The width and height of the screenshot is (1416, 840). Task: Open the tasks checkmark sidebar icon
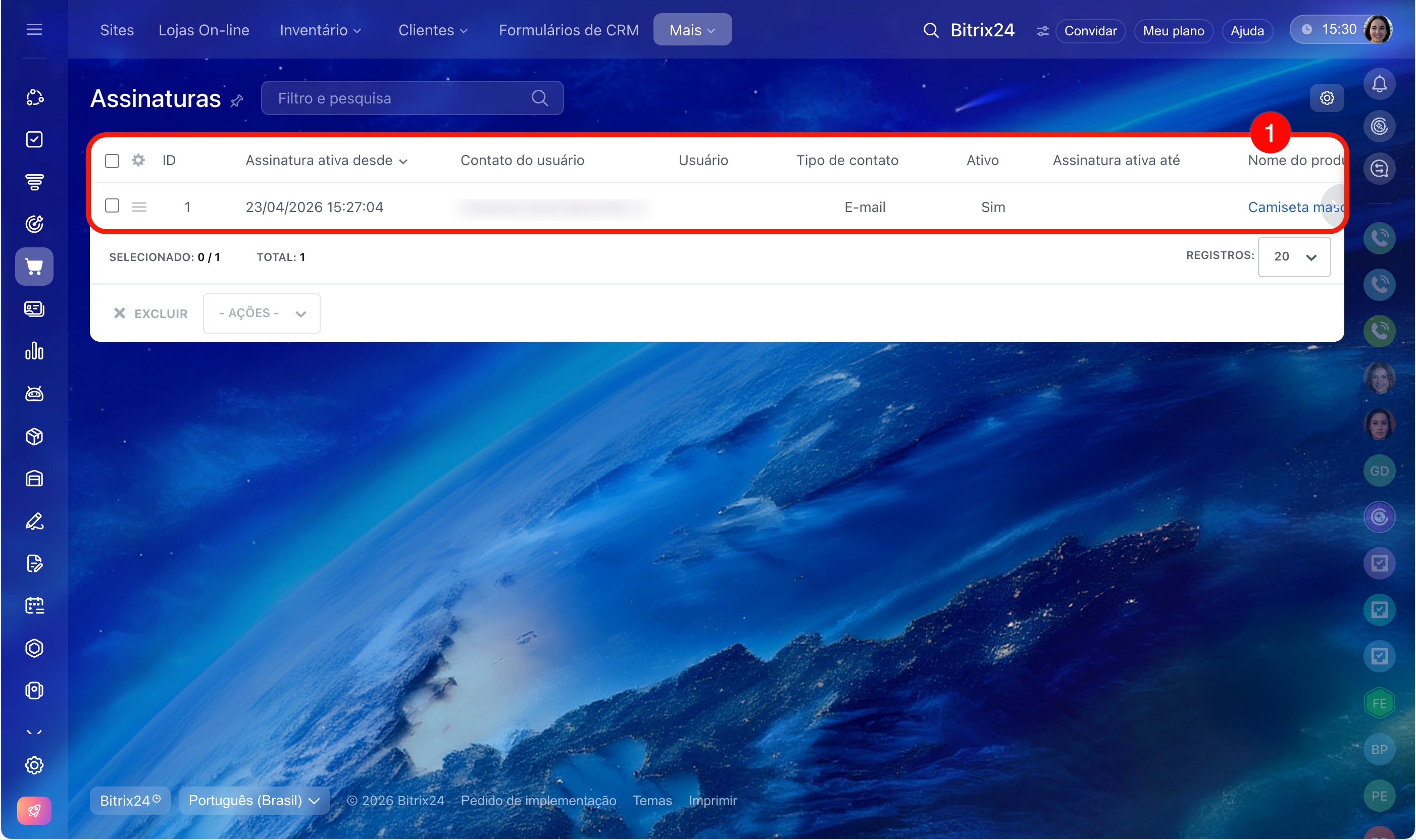pos(34,139)
